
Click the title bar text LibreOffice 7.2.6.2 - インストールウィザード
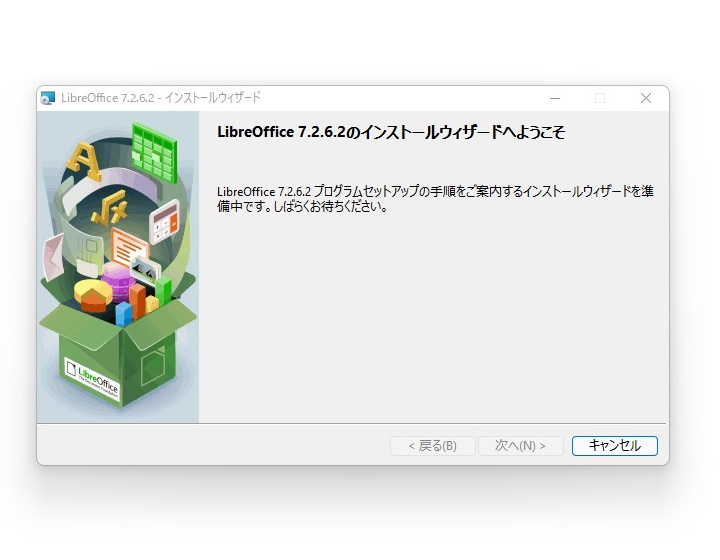(161, 98)
